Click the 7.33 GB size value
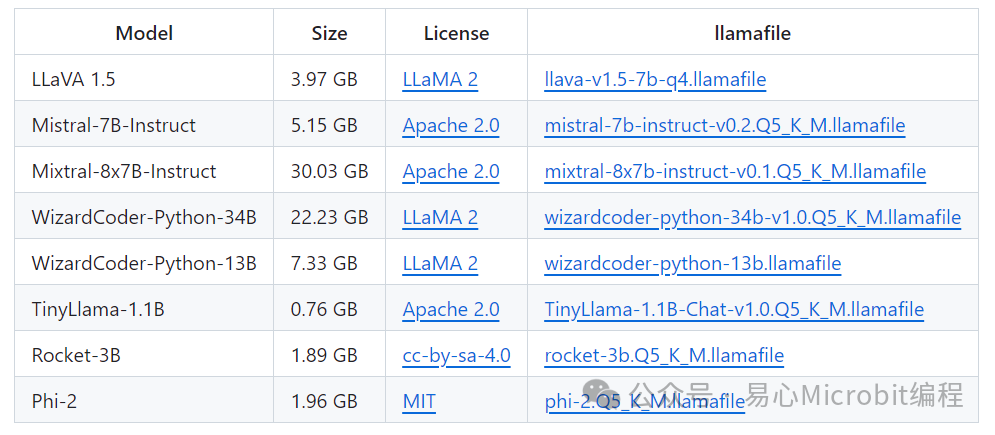Viewport: 995px width, 435px height. (x=324, y=263)
